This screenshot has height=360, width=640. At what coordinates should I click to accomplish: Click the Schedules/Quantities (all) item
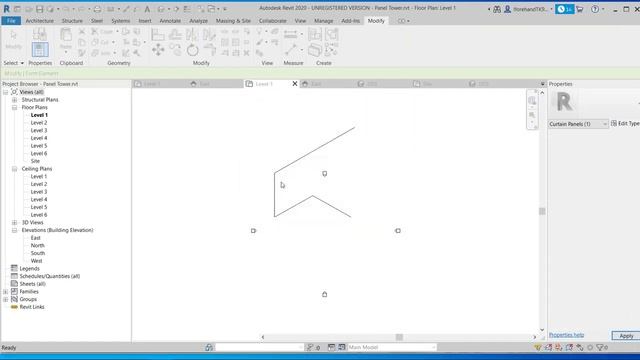[x=49, y=276]
